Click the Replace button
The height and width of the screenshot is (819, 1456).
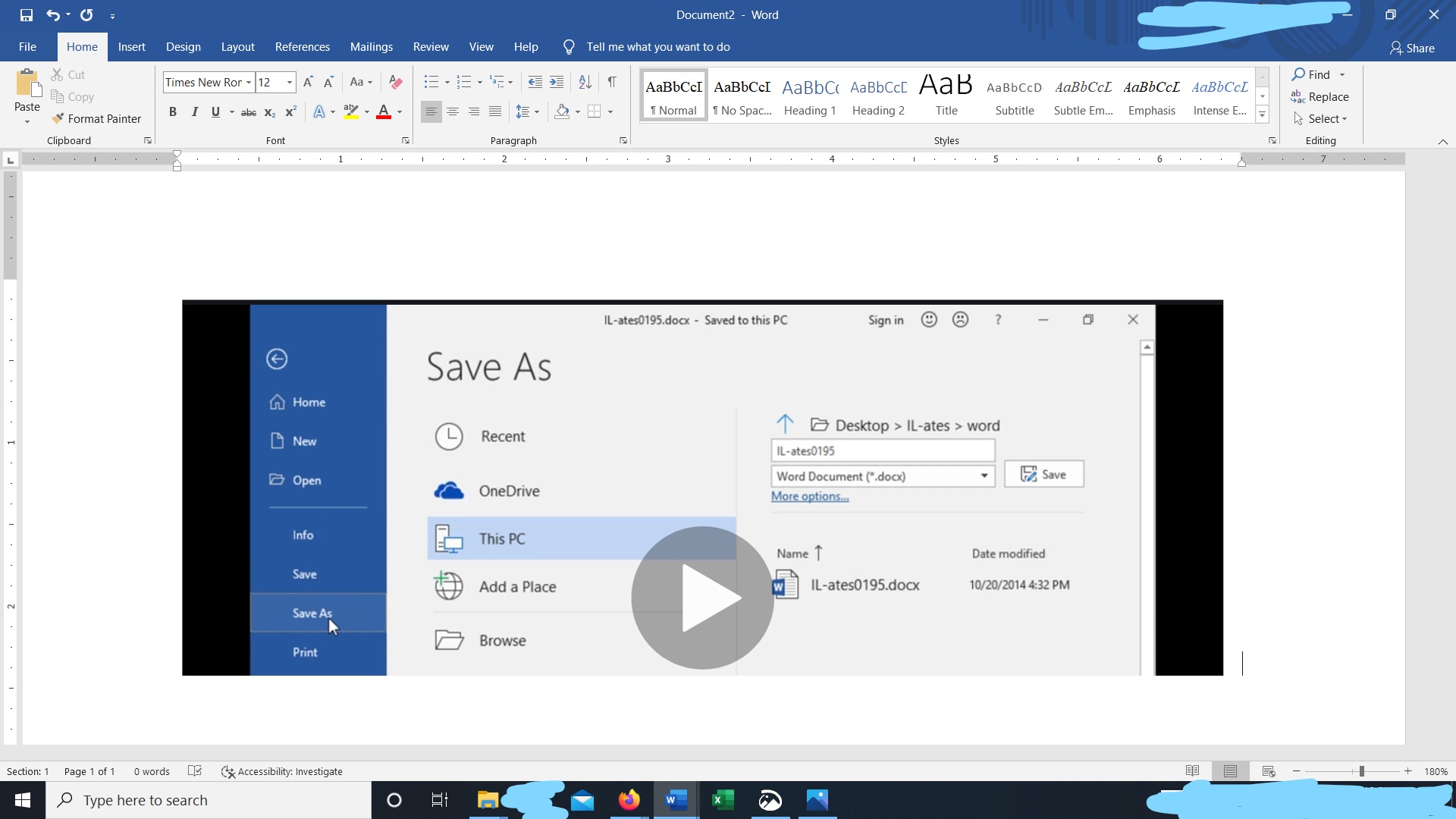[1319, 97]
